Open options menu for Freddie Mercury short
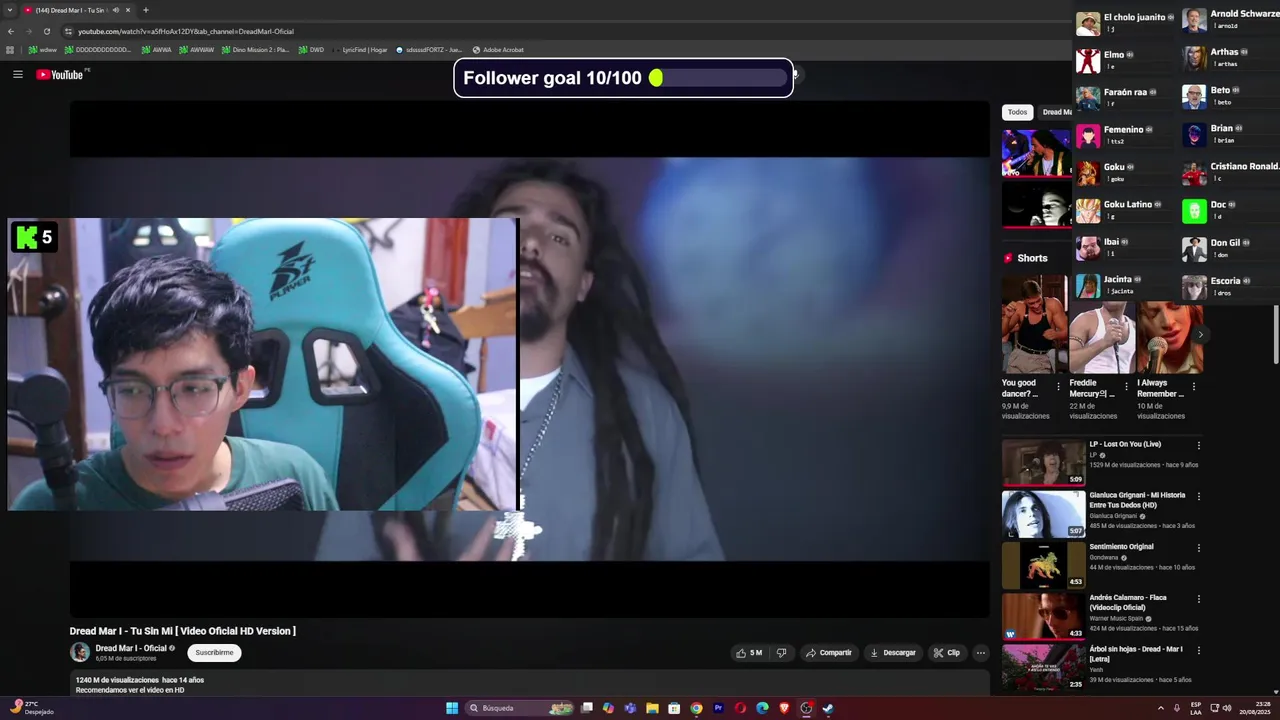 pyautogui.click(x=1126, y=386)
